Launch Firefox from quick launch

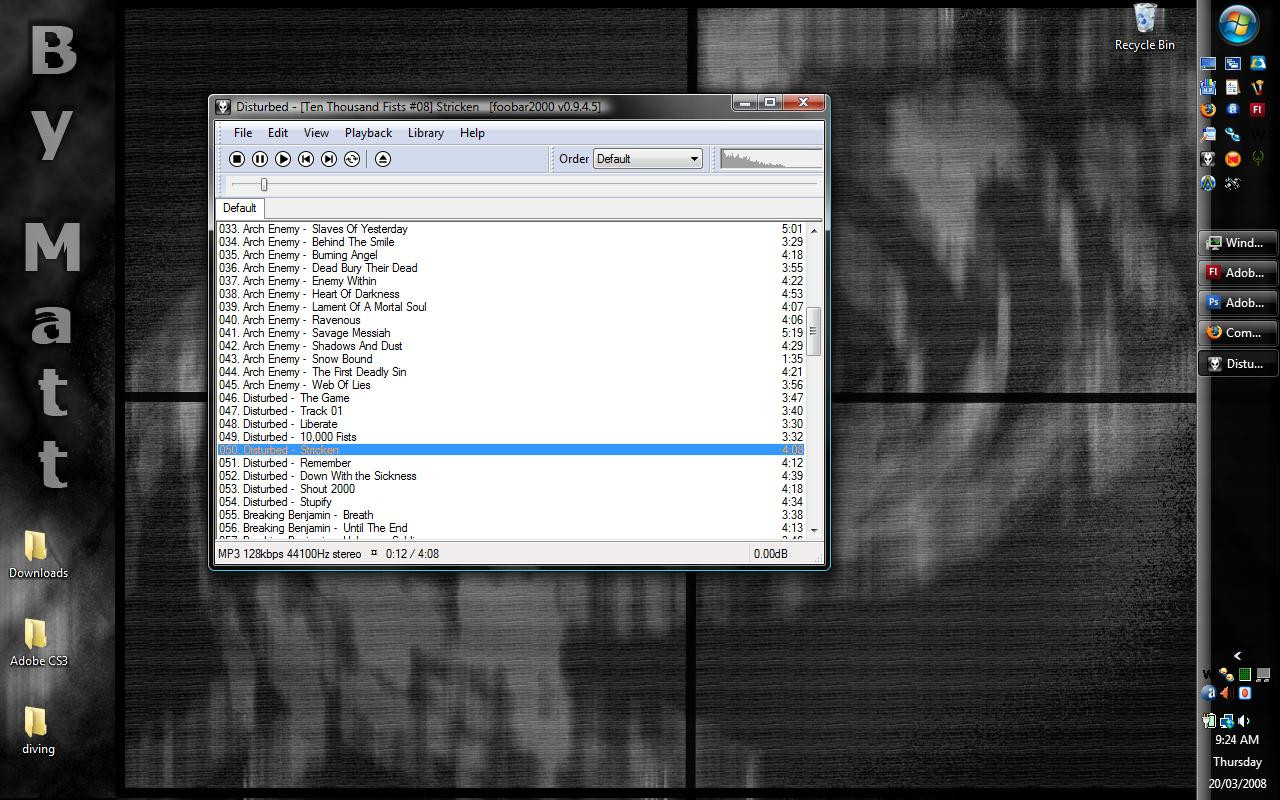coord(1208,110)
